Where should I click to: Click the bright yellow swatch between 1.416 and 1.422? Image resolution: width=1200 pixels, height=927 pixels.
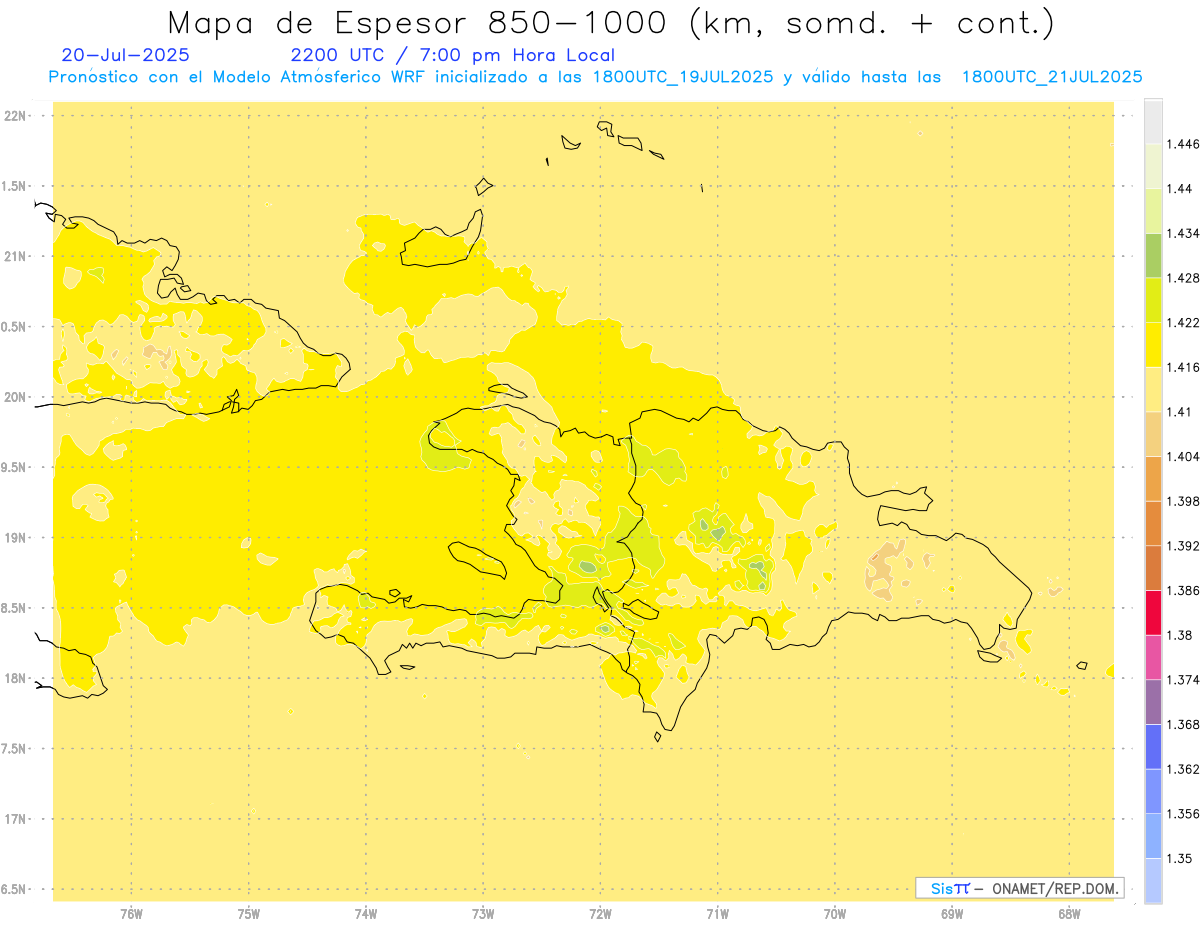(1153, 345)
